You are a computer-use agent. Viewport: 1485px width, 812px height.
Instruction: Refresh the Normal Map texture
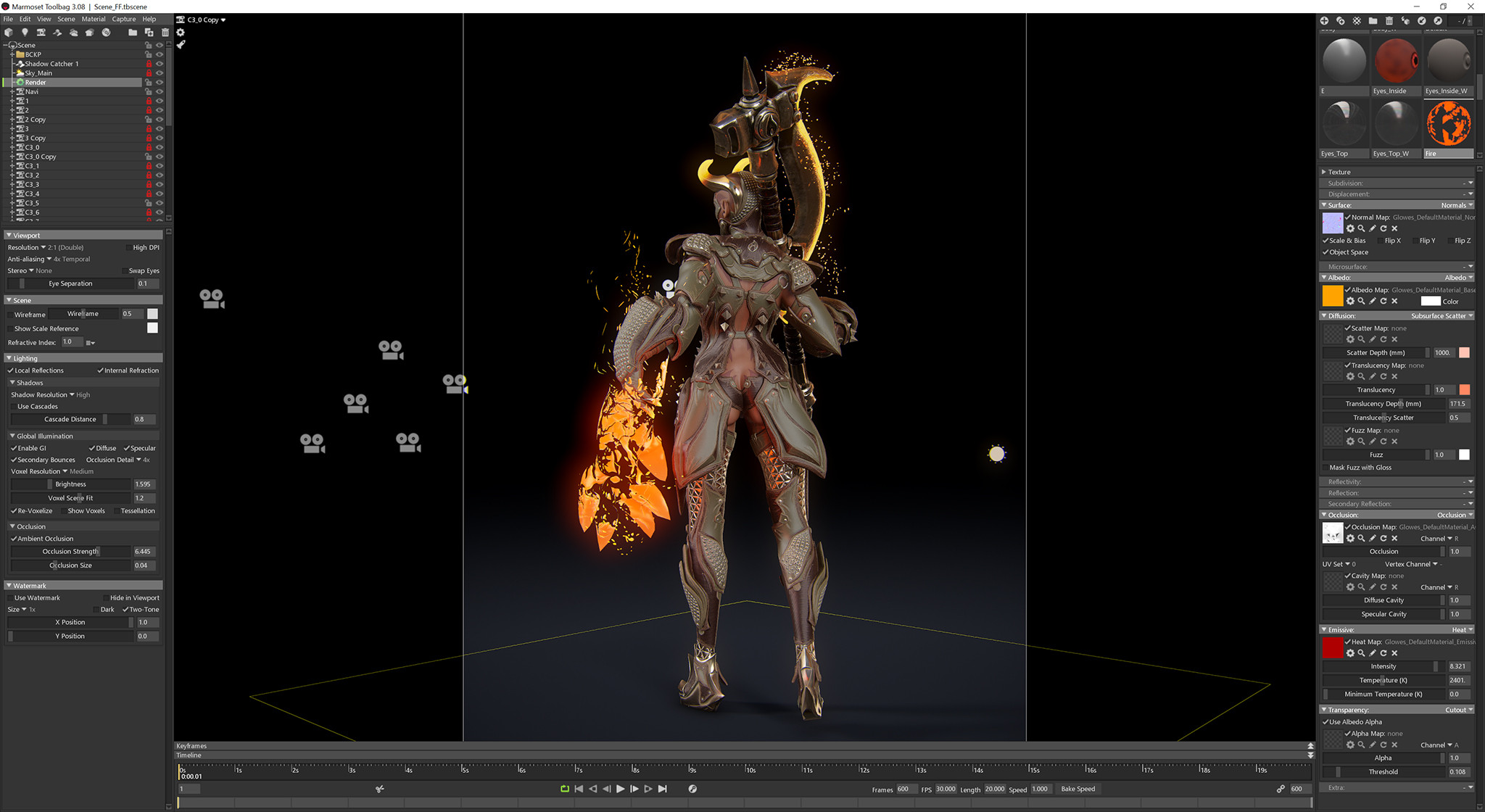click(1383, 228)
